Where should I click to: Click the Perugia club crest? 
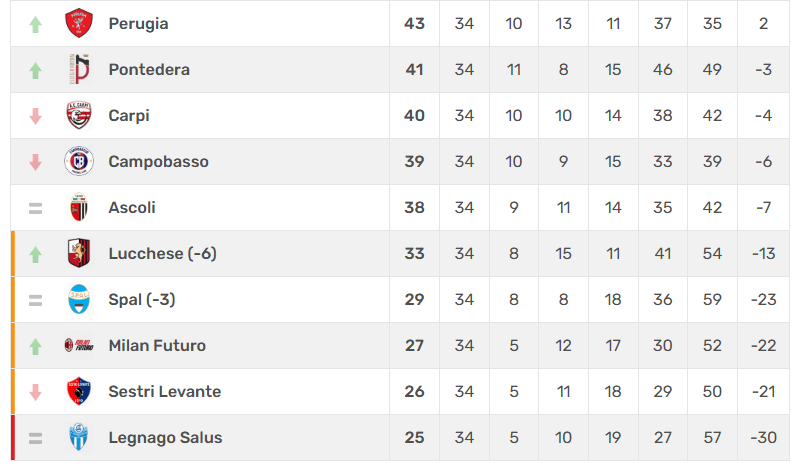(x=79, y=23)
